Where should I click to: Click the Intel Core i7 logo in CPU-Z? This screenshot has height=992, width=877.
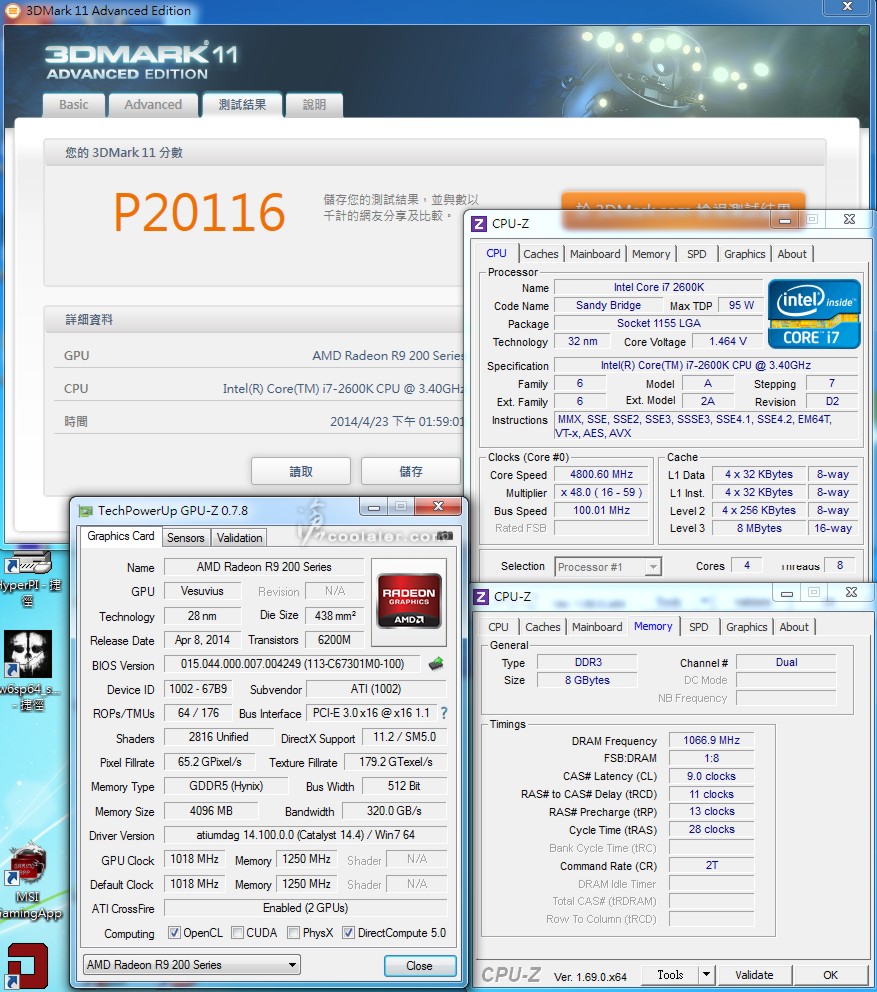coord(814,314)
